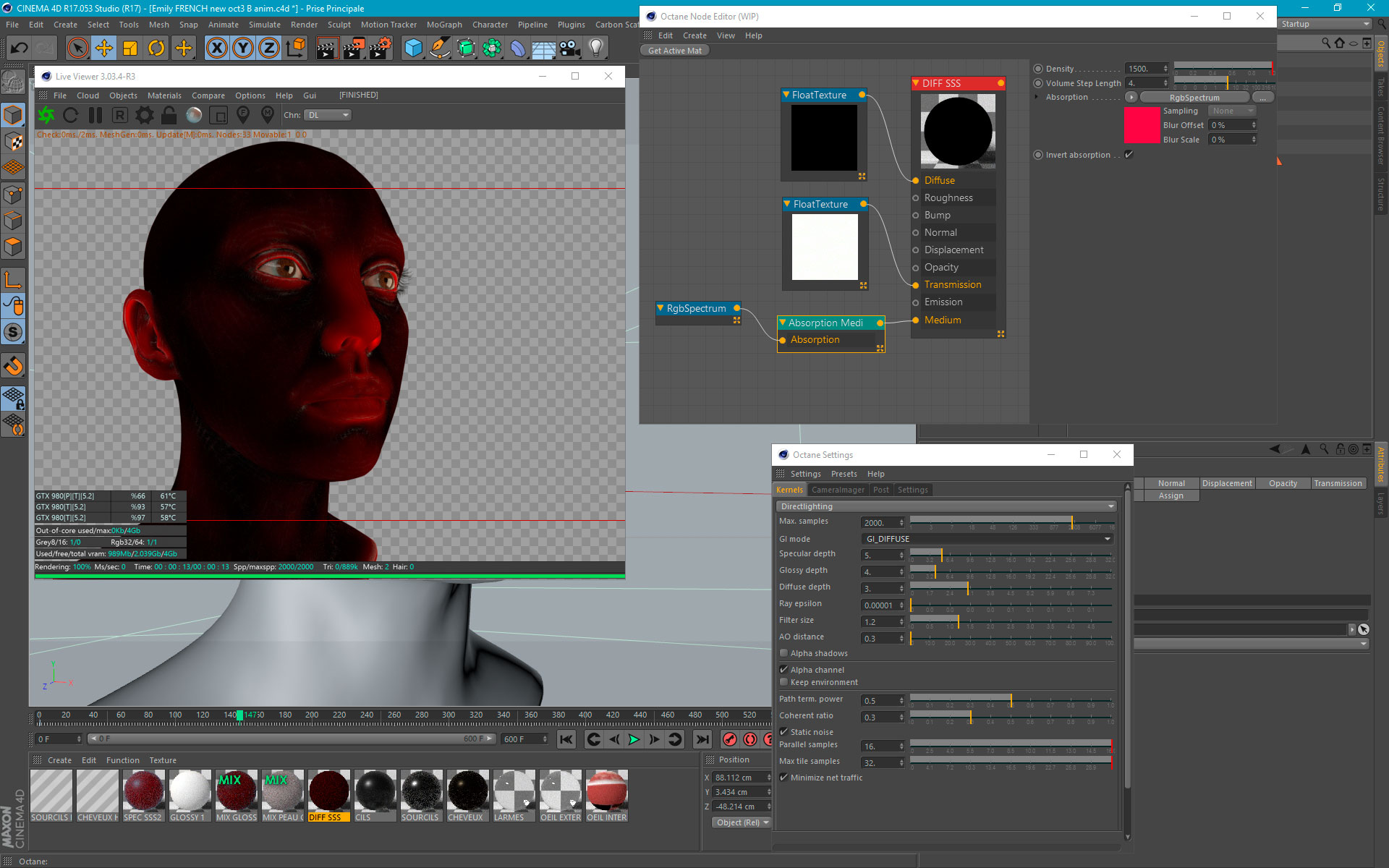The image size is (1389, 868).
Task: Uncheck the Alpha channel option
Action: [x=783, y=670]
